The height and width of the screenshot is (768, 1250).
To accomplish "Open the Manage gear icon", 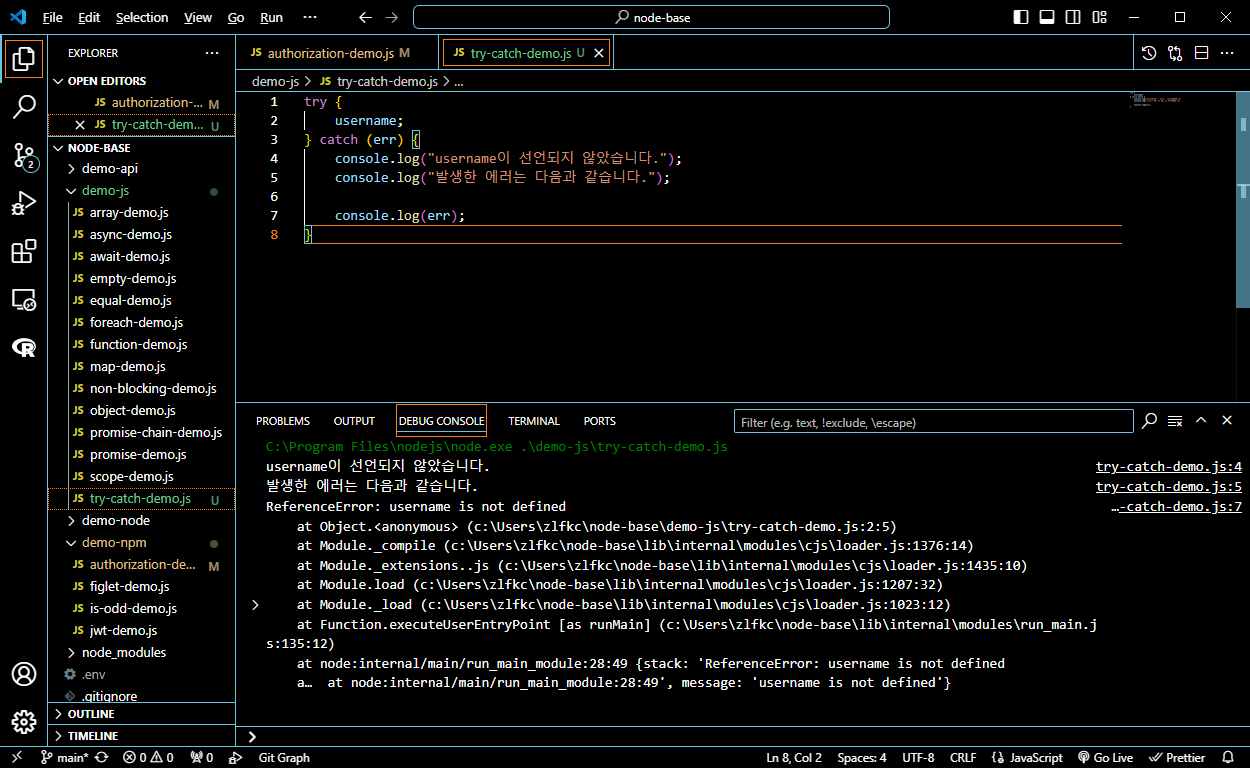I will pyautogui.click(x=24, y=721).
